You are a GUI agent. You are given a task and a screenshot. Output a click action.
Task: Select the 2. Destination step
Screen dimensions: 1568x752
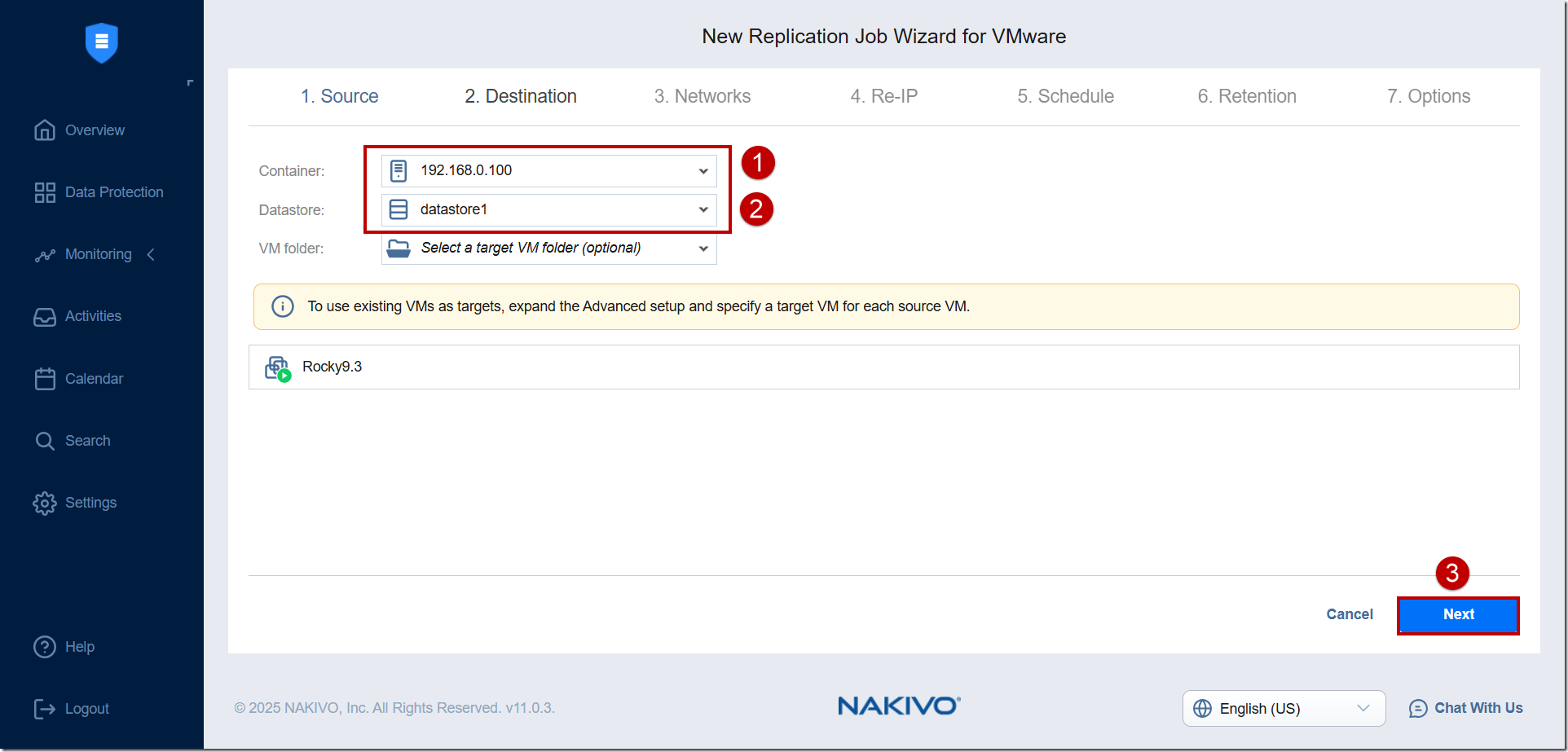(x=521, y=96)
